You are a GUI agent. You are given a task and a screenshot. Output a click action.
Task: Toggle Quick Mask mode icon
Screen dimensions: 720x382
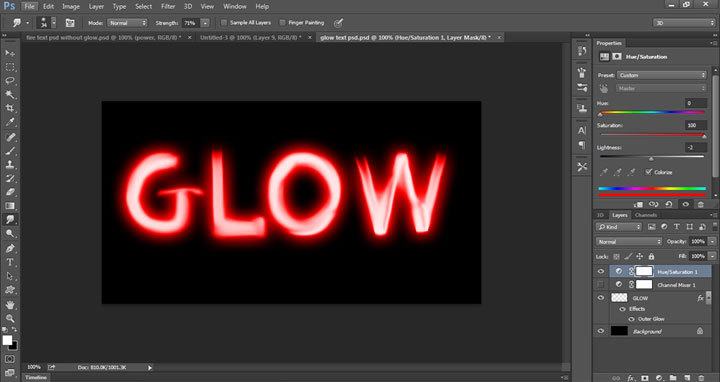[x=10, y=359]
